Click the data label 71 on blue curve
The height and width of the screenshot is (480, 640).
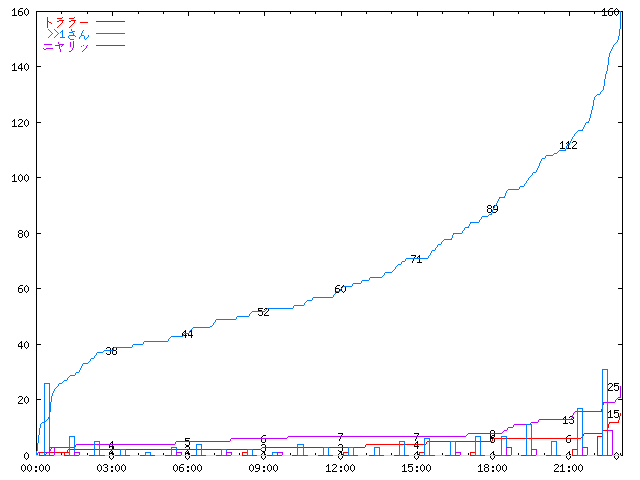point(416,259)
